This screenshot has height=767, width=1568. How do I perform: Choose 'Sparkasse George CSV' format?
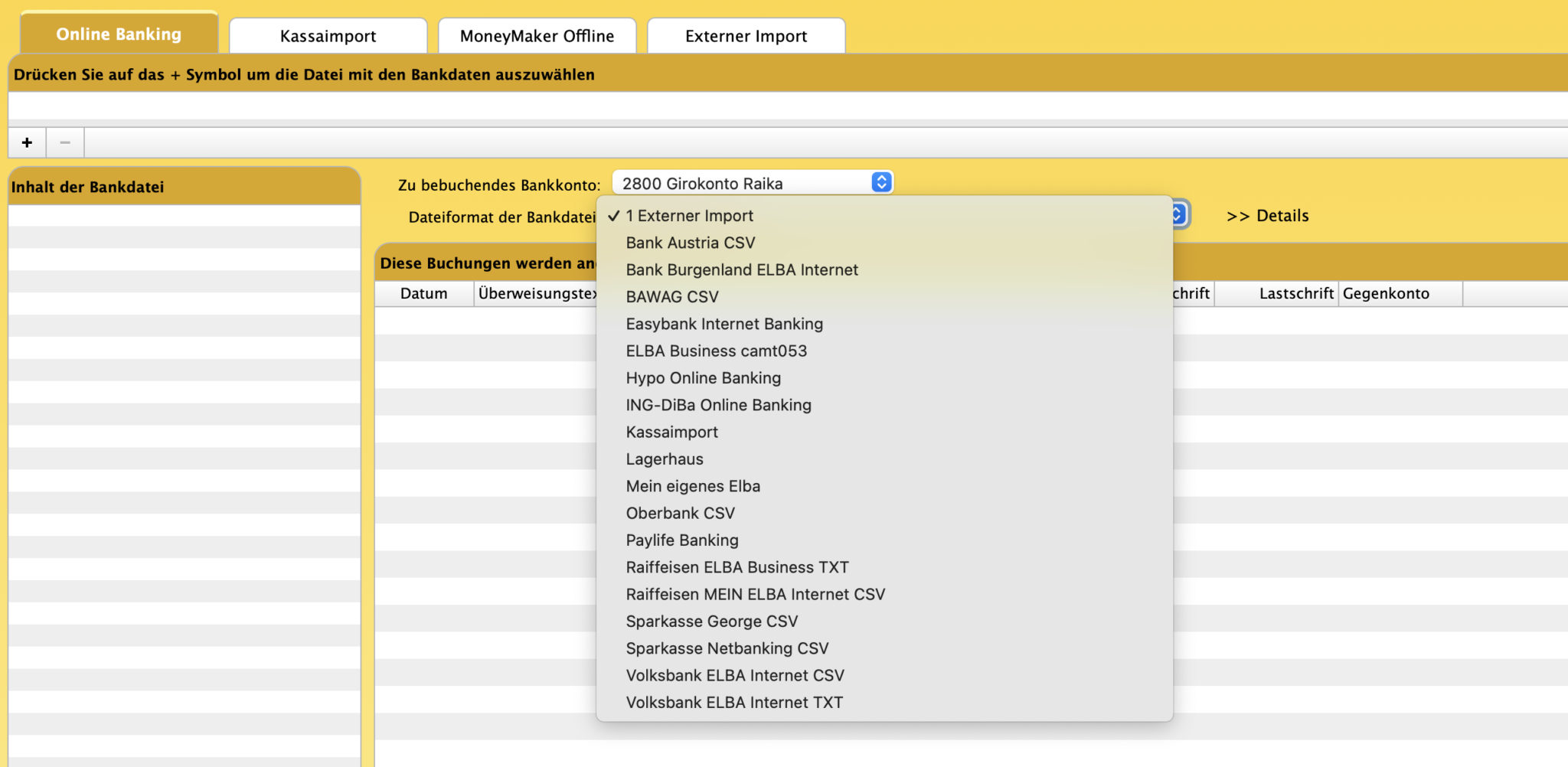711,621
